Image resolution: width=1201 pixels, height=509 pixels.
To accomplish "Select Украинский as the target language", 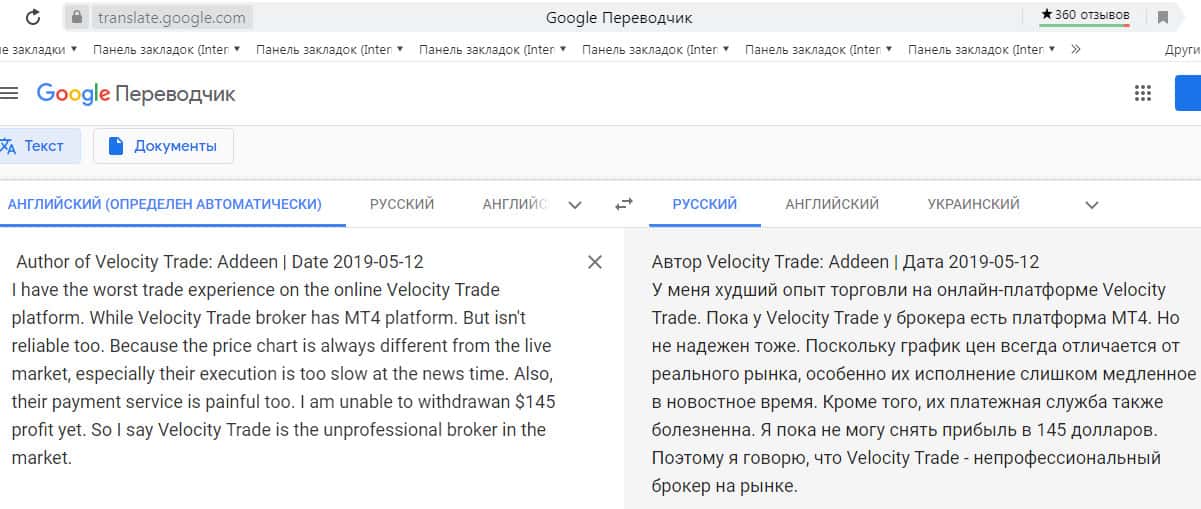I will (x=973, y=204).
